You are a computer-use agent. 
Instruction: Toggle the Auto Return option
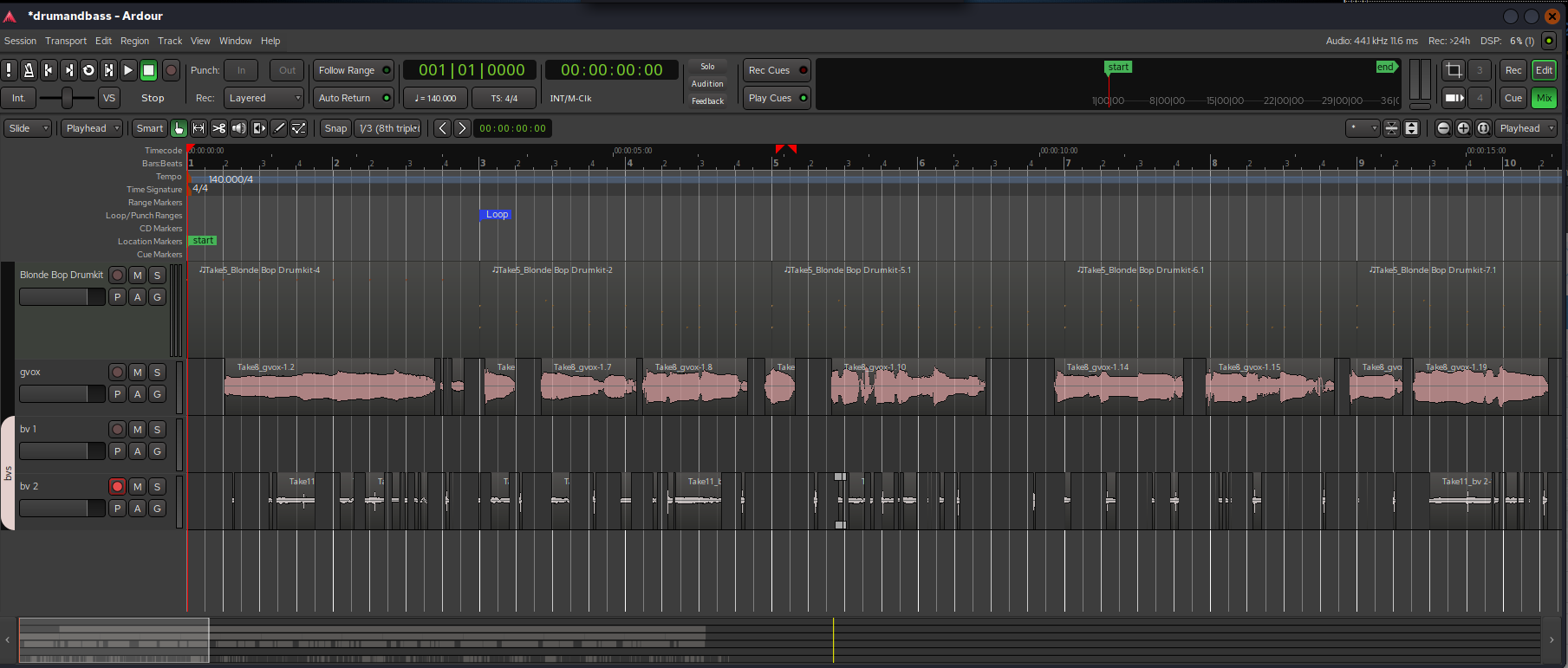[x=353, y=98]
